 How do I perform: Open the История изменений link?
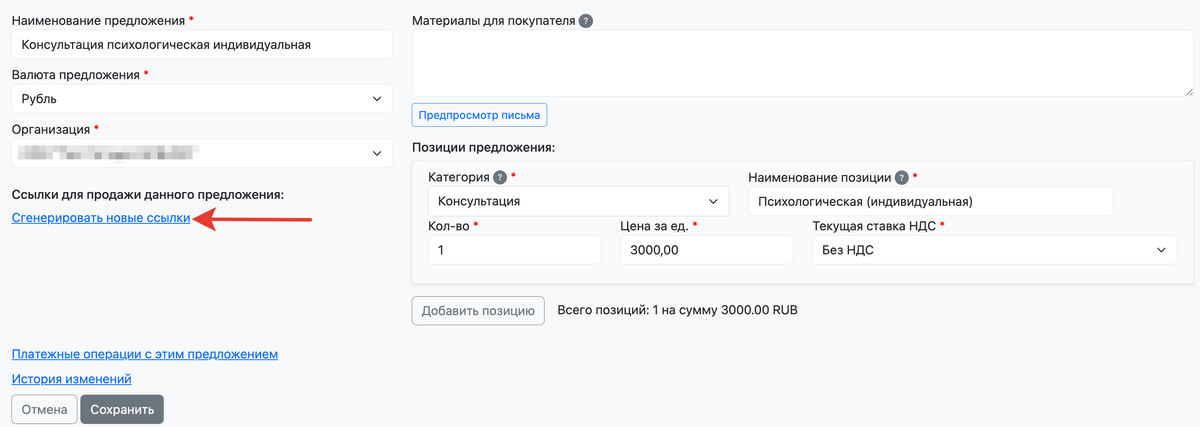coord(71,379)
